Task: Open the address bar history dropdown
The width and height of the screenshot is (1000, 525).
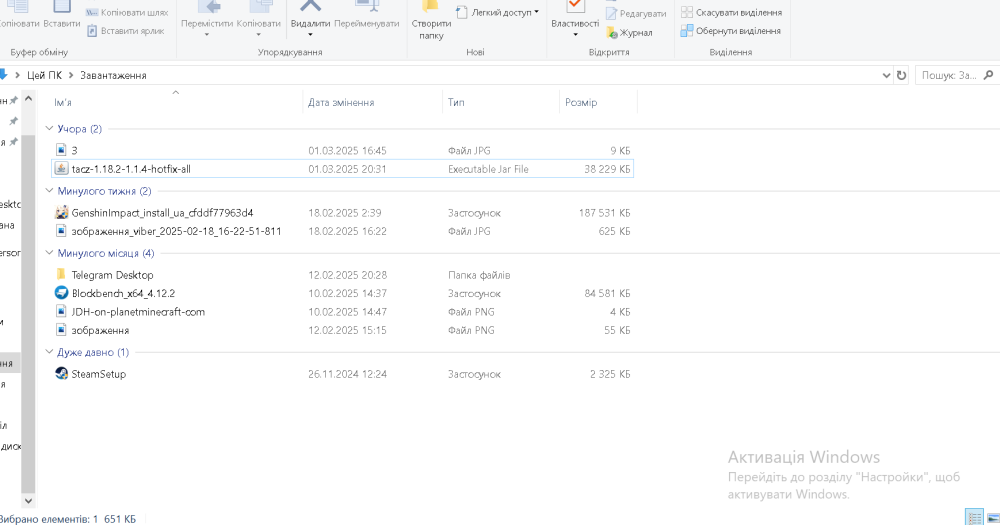Action: 886,75
